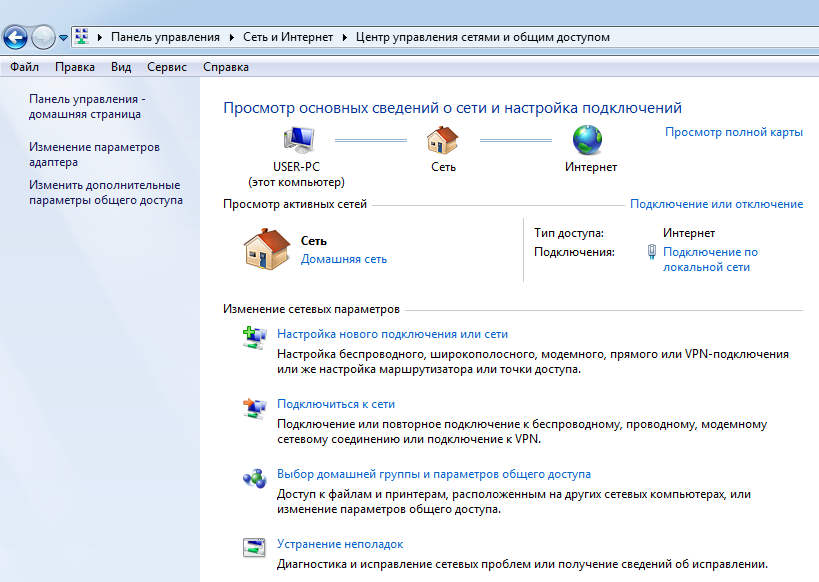Click the page title Просмотр основных сведений
Viewport: 819px width, 582px height.
tap(452, 108)
